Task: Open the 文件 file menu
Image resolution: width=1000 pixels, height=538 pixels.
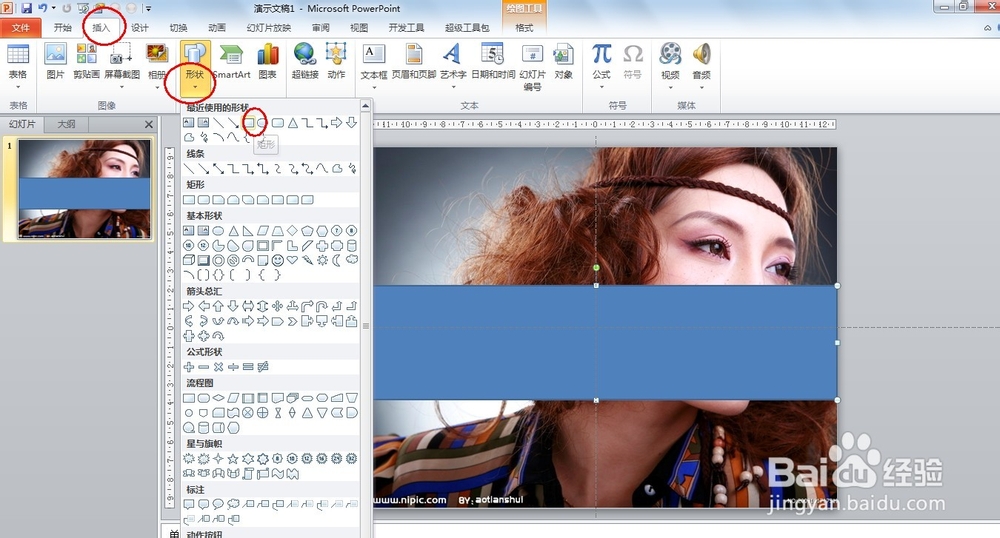Action: tap(21, 28)
